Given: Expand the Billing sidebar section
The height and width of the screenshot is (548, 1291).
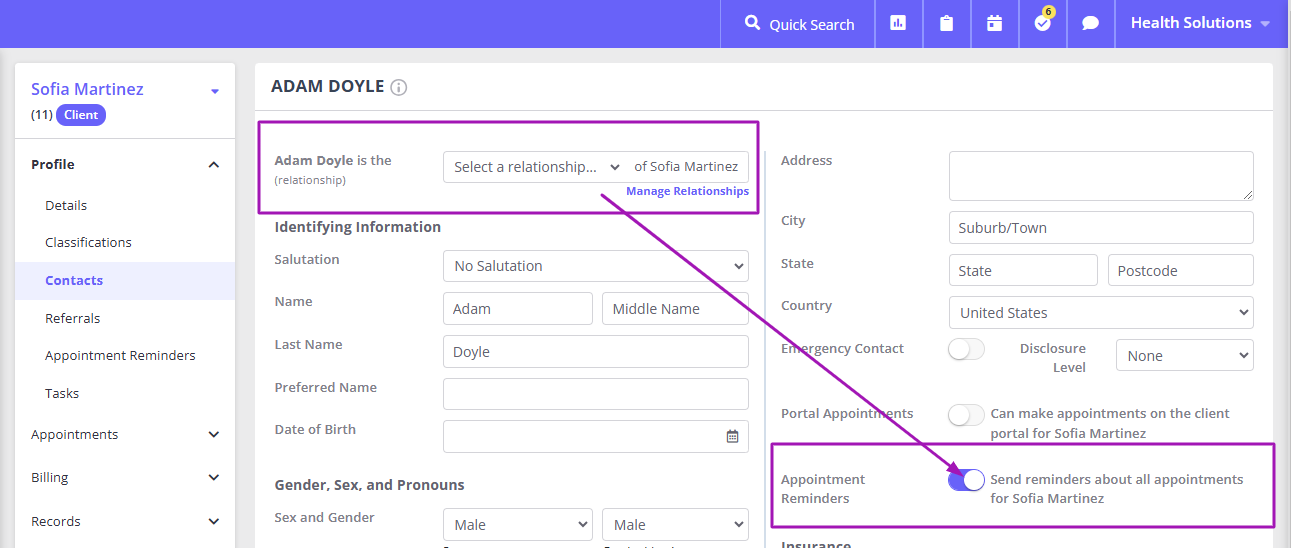Looking at the screenshot, I should tap(125, 477).
